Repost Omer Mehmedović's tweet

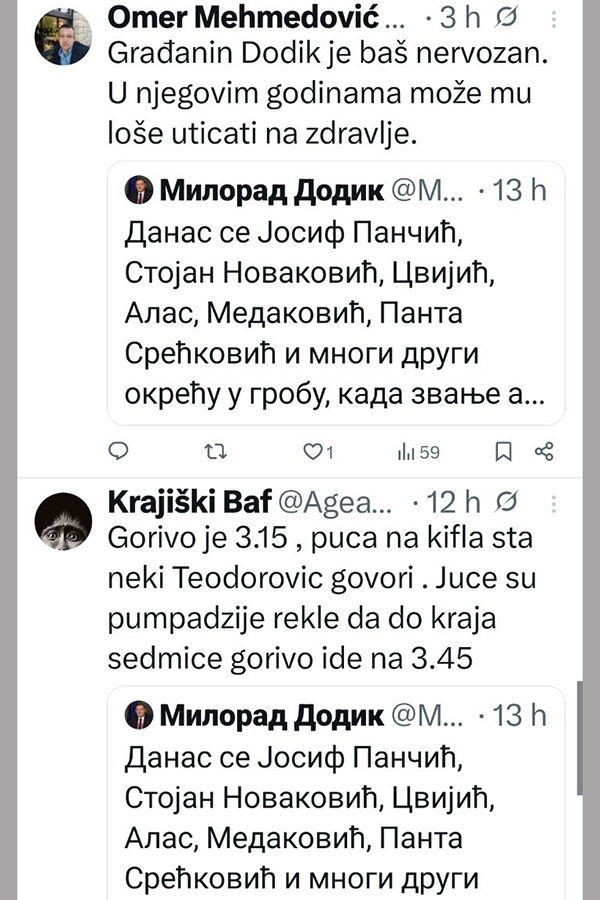click(x=215, y=452)
